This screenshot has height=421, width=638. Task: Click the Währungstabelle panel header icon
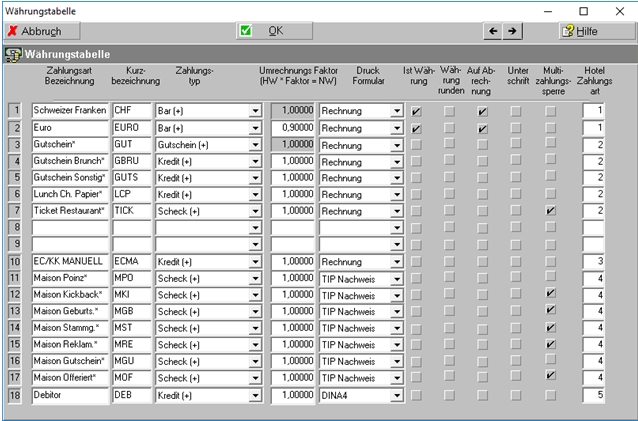pyautogui.click(x=14, y=54)
